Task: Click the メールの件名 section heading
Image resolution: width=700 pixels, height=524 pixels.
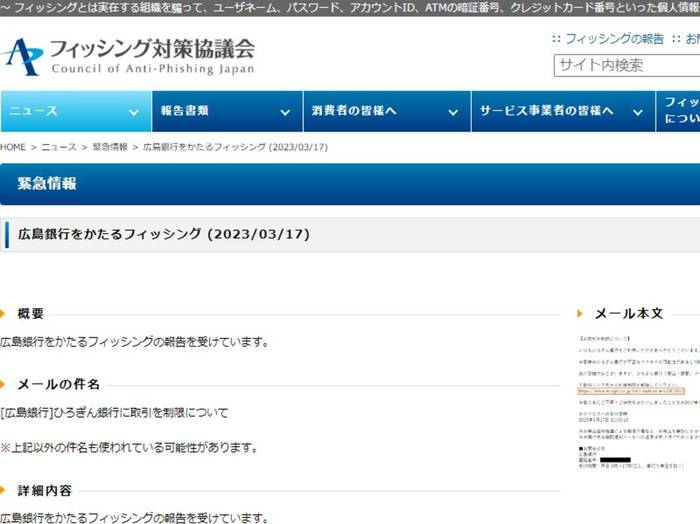Action: pos(58,384)
